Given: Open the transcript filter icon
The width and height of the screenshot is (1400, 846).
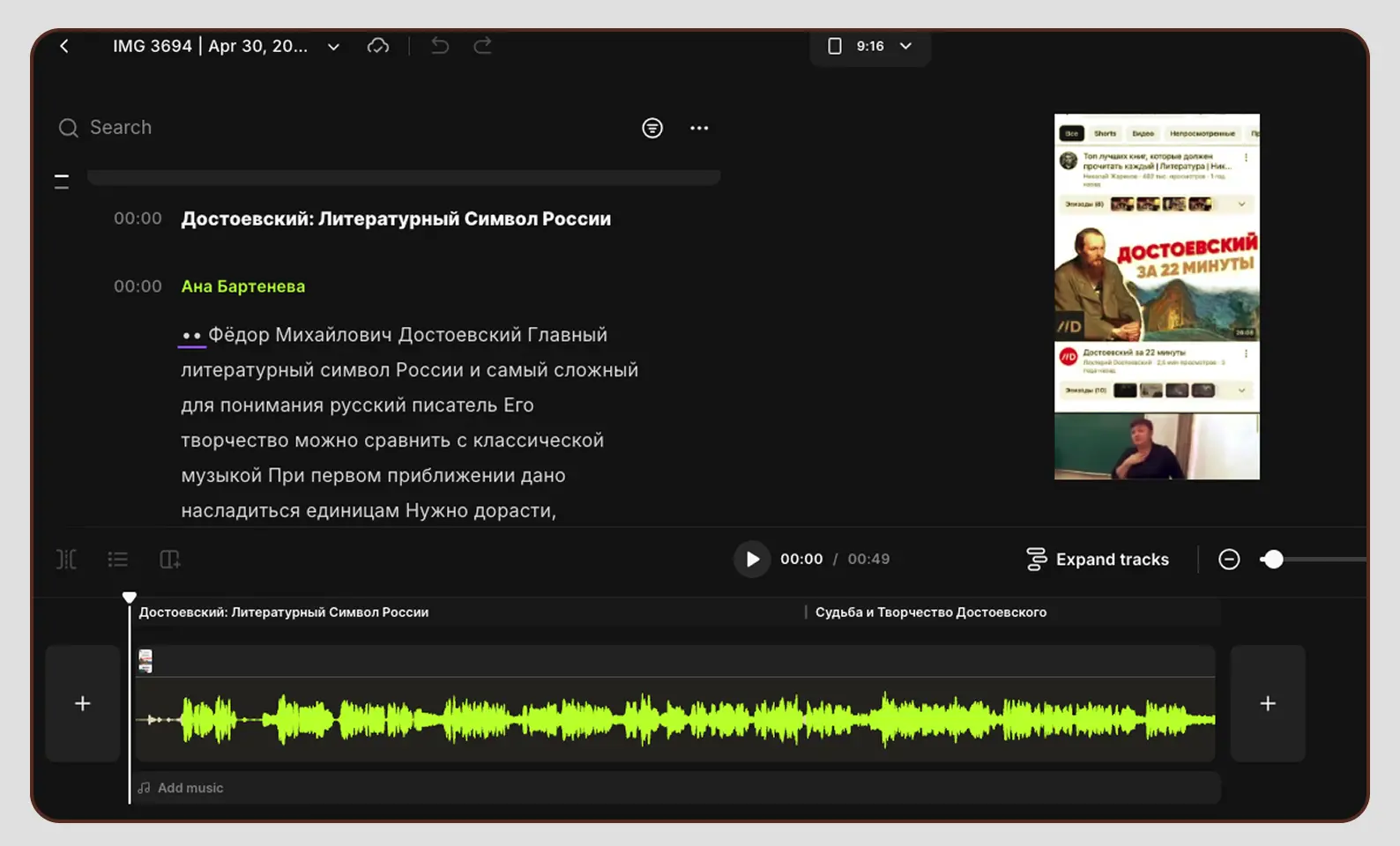Looking at the screenshot, I should pyautogui.click(x=652, y=128).
